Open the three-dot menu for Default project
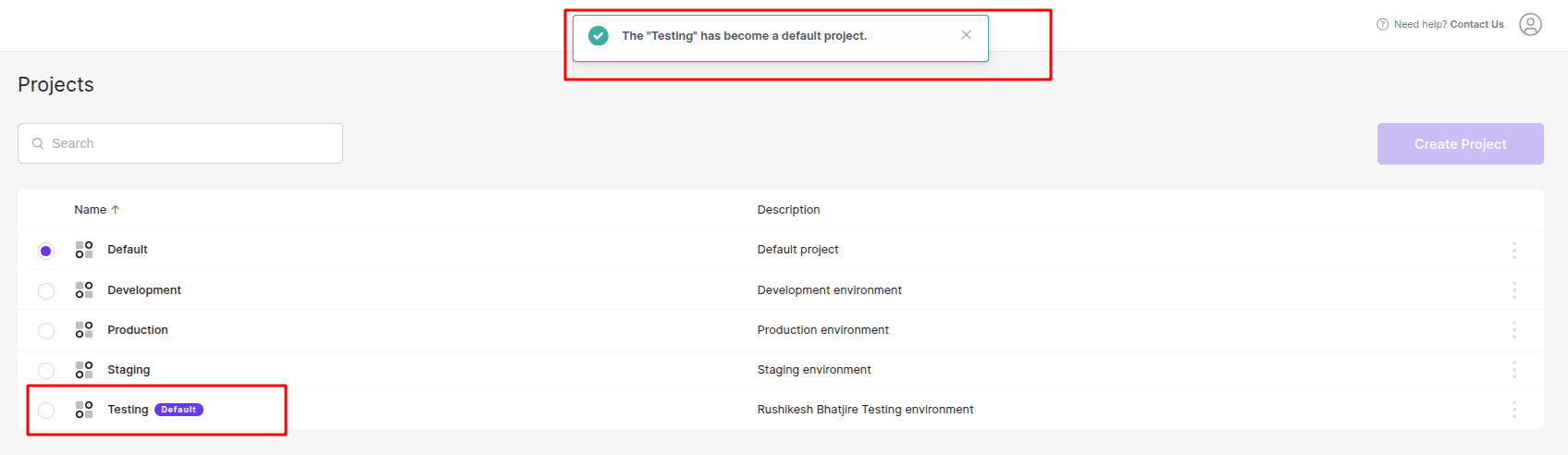Screen dimensions: 1568x455 click(x=1514, y=250)
